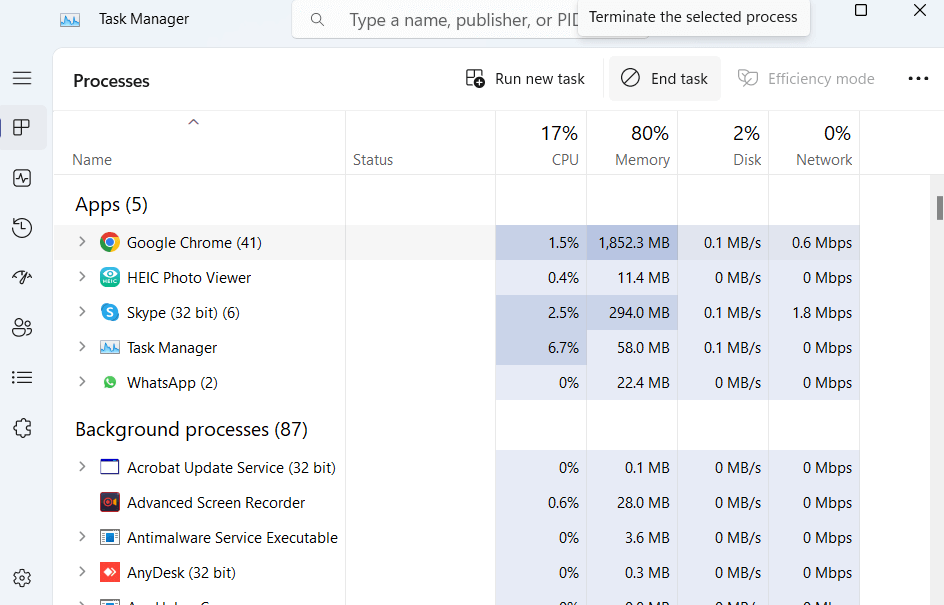Click the AnyDesk process icon
Screen dimensions: 944x605
point(110,572)
